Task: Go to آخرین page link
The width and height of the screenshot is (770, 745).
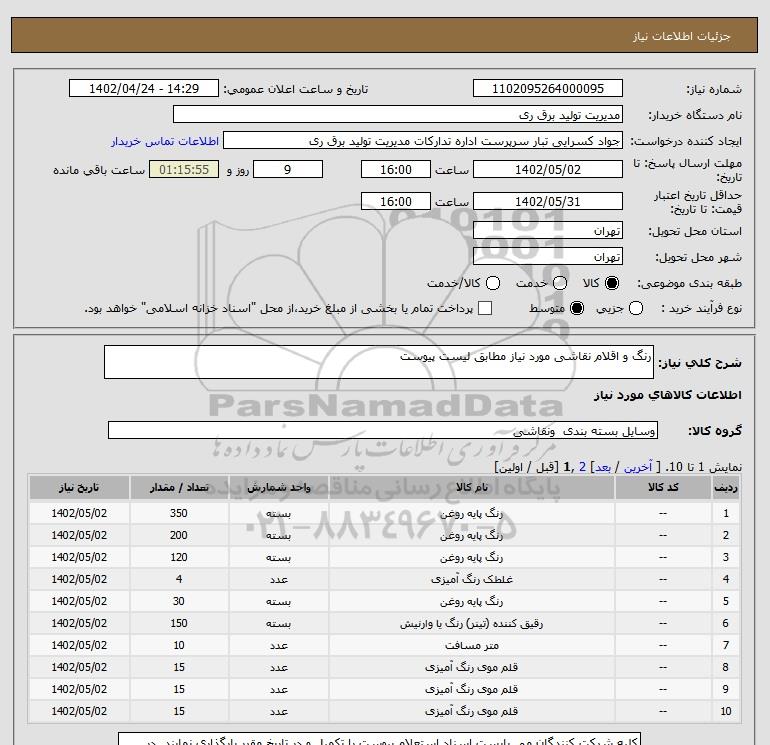Action: click(637, 467)
